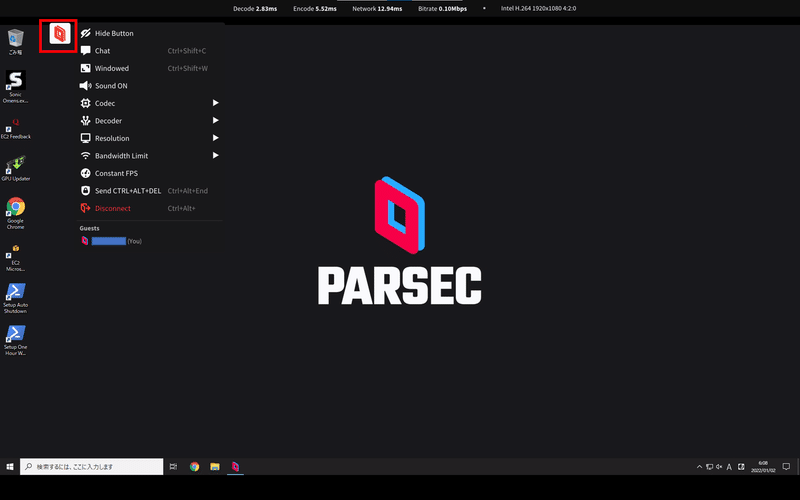
Task: Click the Windowed mode icon
Action: click(86, 68)
